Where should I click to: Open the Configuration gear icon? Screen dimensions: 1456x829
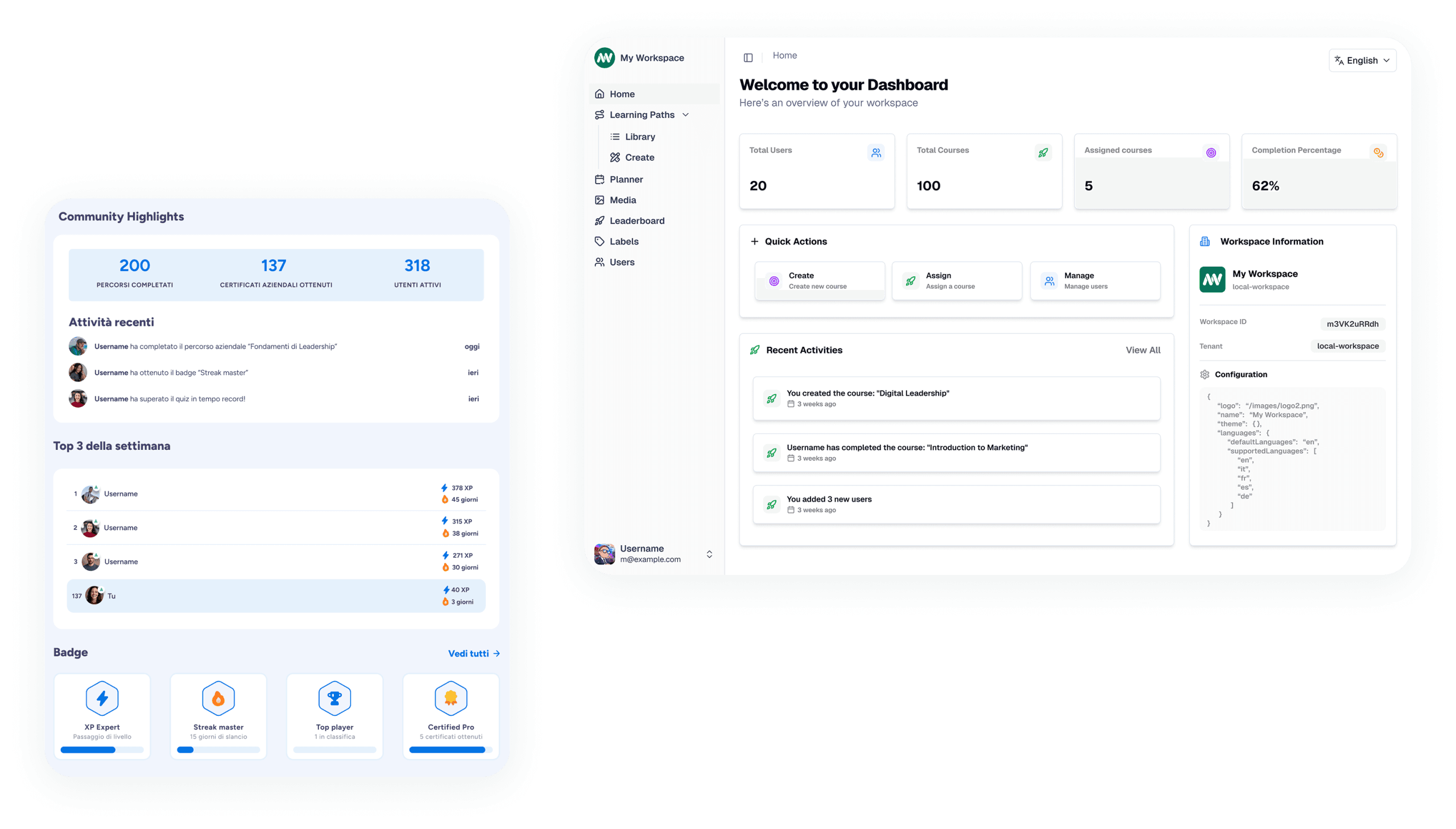(1205, 374)
